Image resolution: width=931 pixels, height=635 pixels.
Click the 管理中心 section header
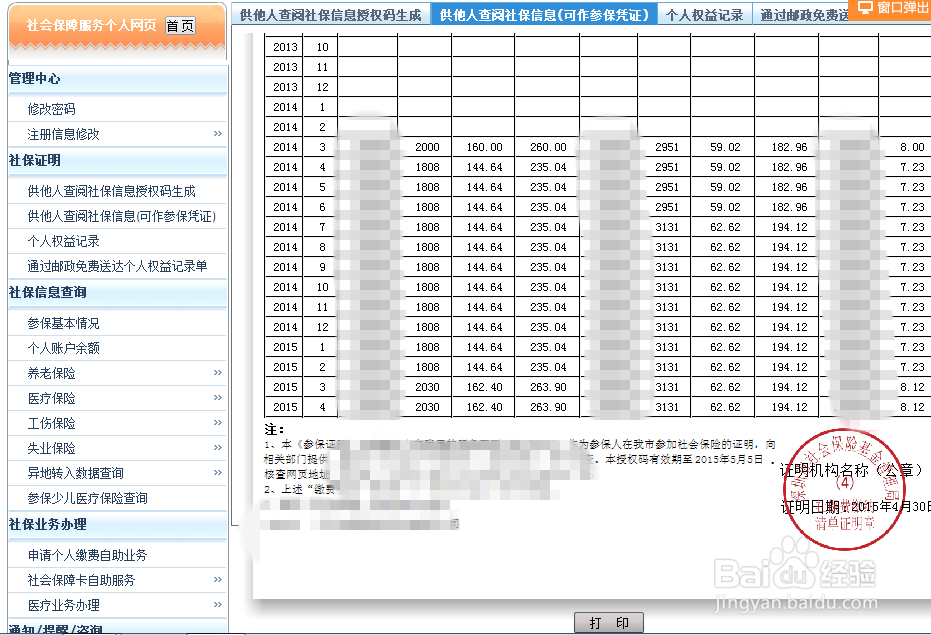click(34, 78)
